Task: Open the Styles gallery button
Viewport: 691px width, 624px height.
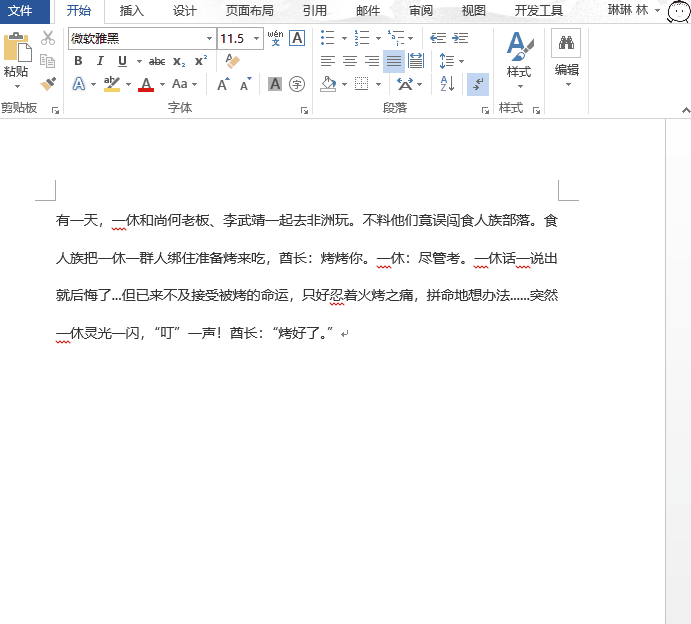Action: click(x=520, y=59)
